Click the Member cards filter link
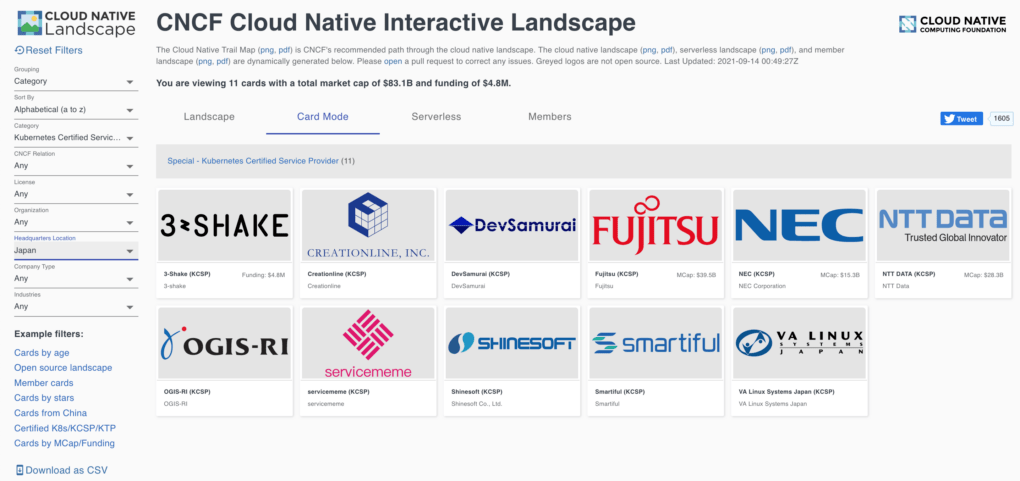Image resolution: width=1020 pixels, height=481 pixels. pos(44,383)
